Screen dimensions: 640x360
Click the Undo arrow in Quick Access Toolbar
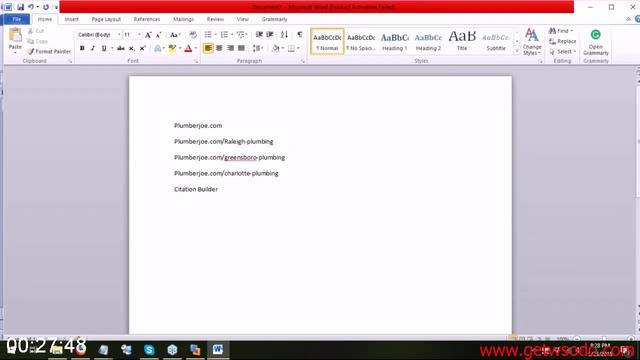tap(31, 7)
